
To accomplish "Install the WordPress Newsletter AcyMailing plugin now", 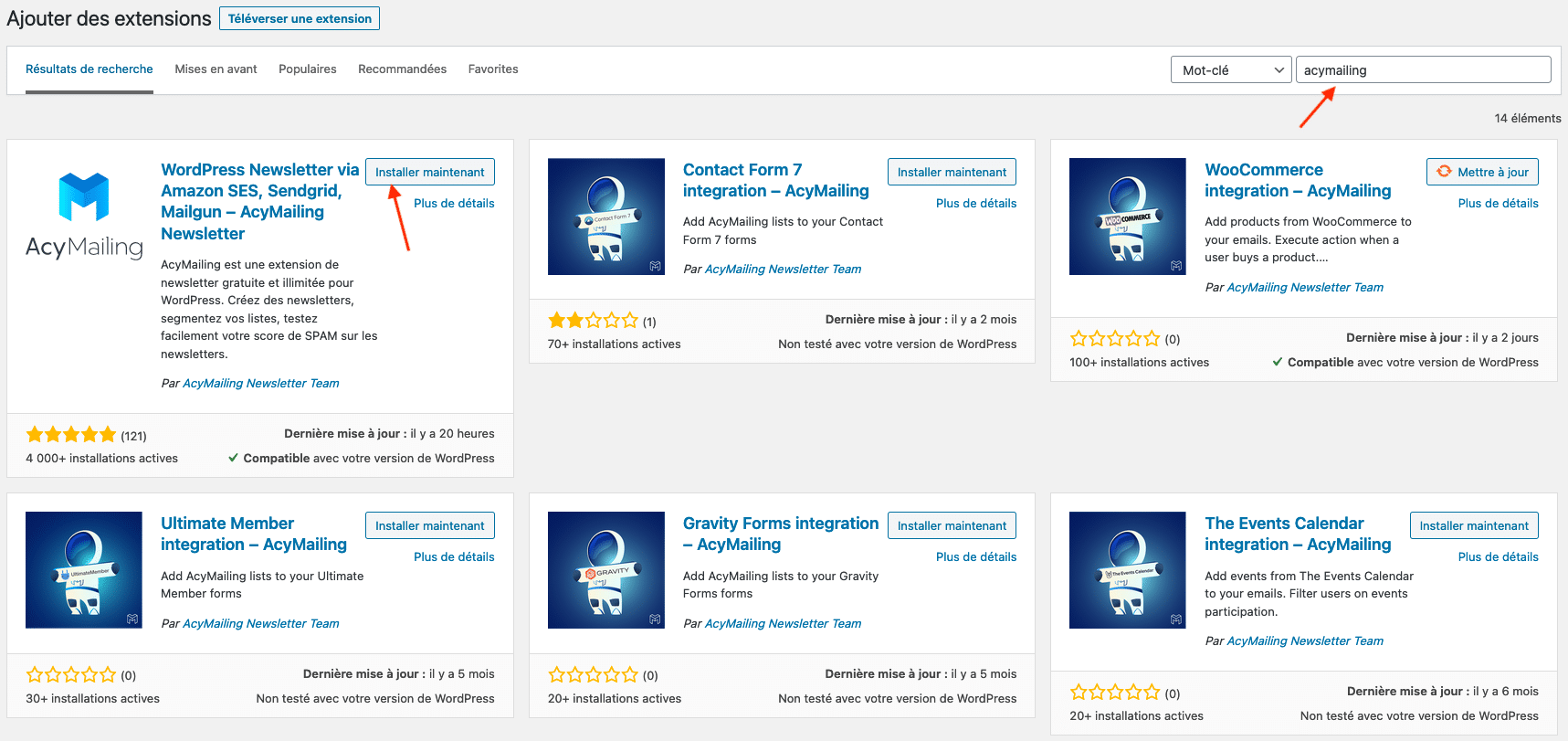I will (429, 172).
